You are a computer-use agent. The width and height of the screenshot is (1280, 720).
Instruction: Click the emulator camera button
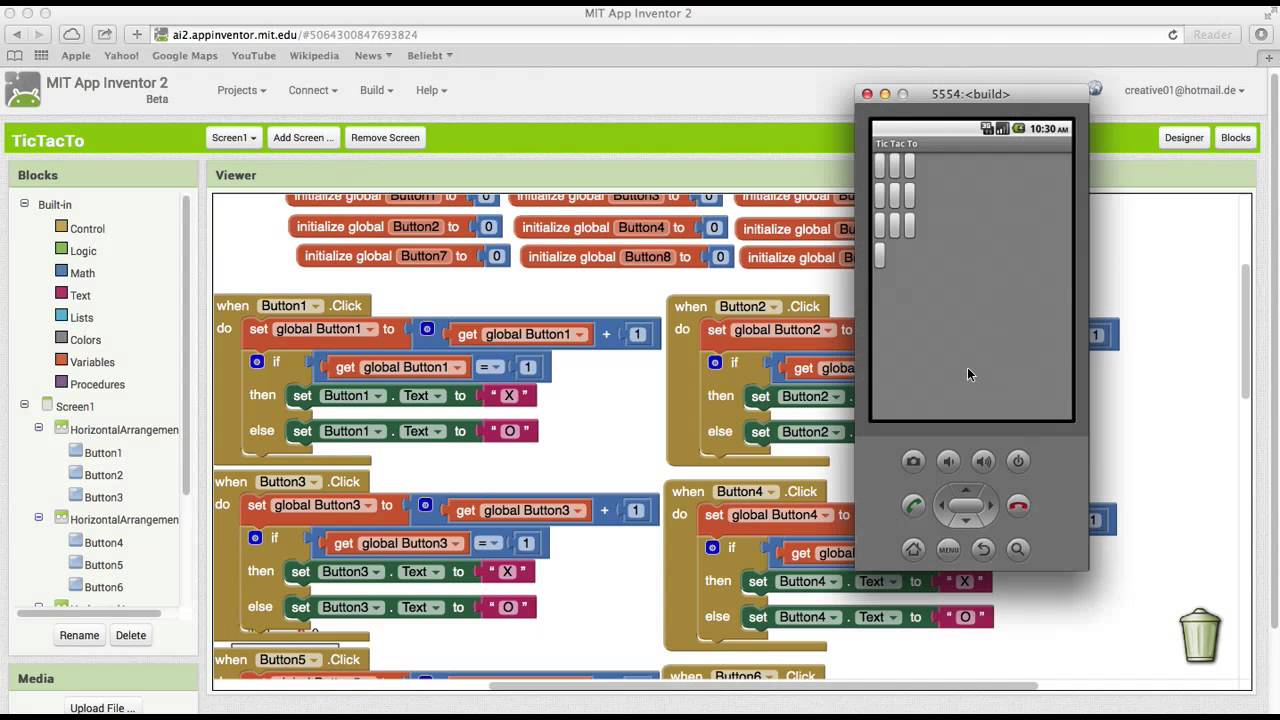coord(913,461)
